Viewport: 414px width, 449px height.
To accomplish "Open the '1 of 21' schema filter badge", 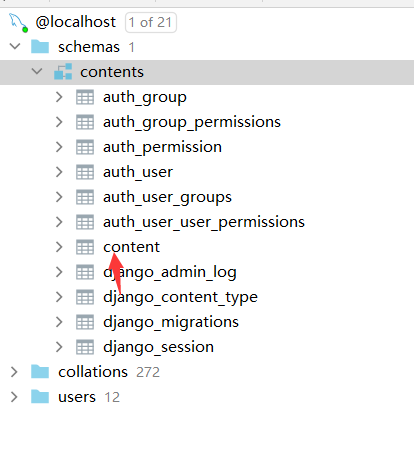I will [151, 23].
